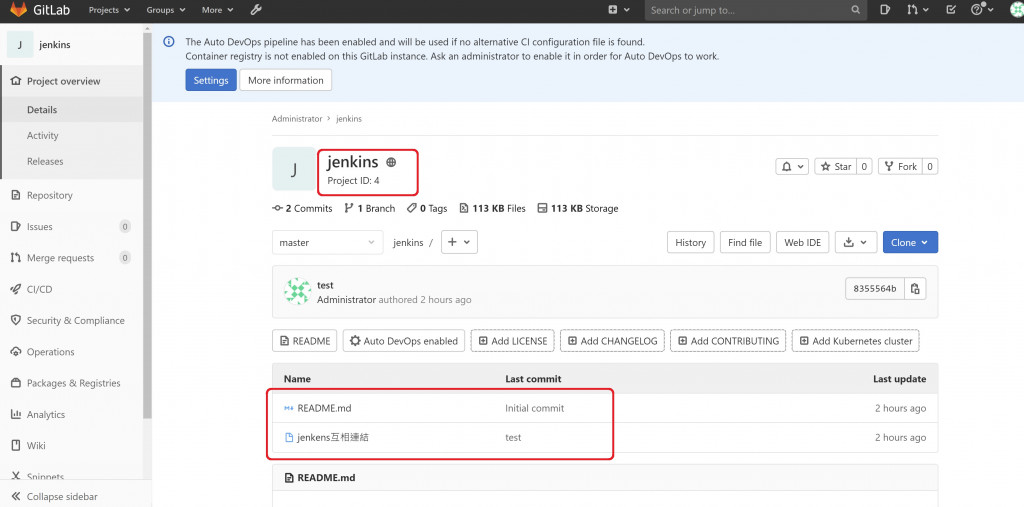Click the Settings button in banner

211,80
